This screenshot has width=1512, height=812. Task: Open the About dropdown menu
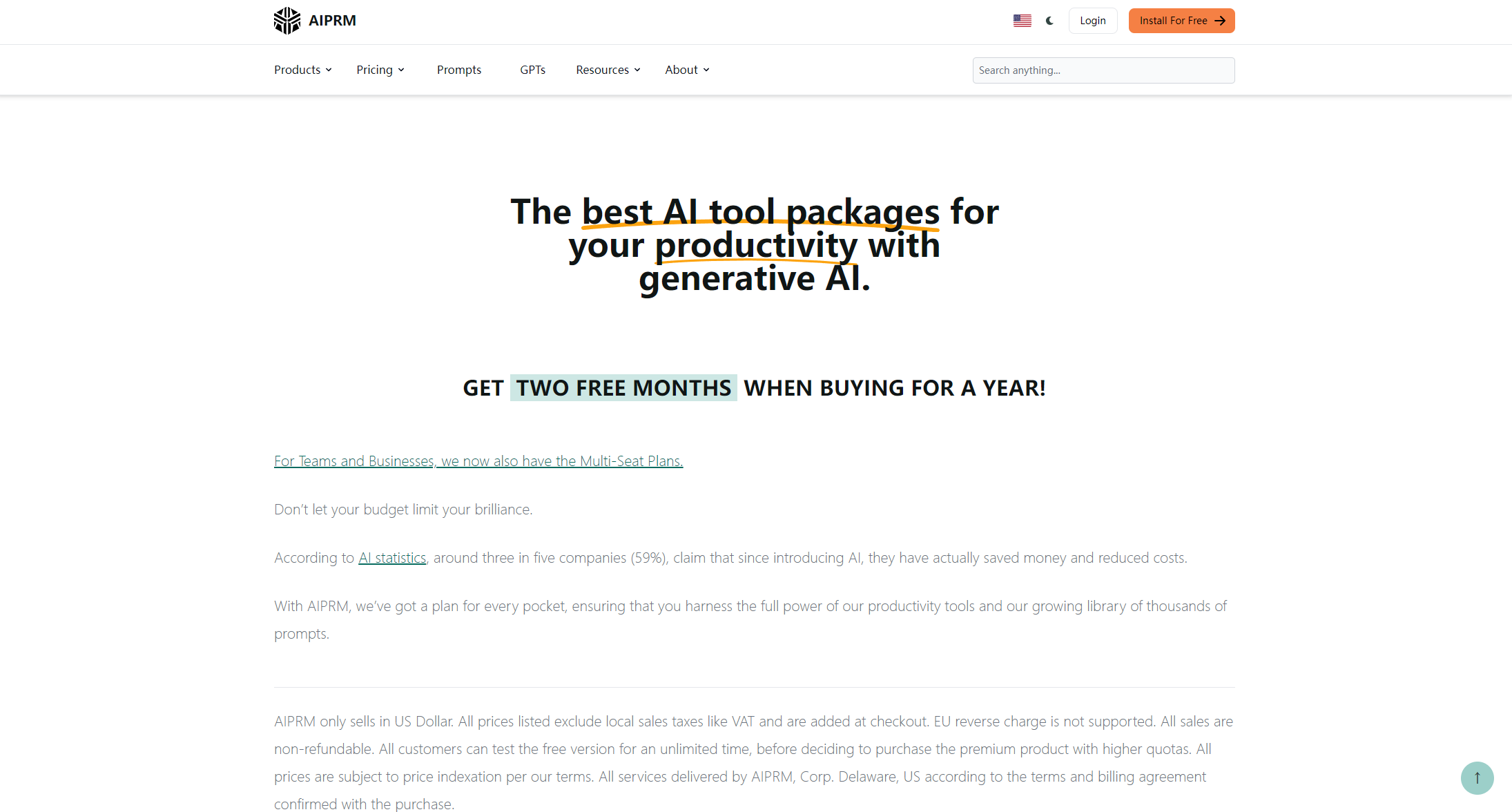click(x=687, y=70)
